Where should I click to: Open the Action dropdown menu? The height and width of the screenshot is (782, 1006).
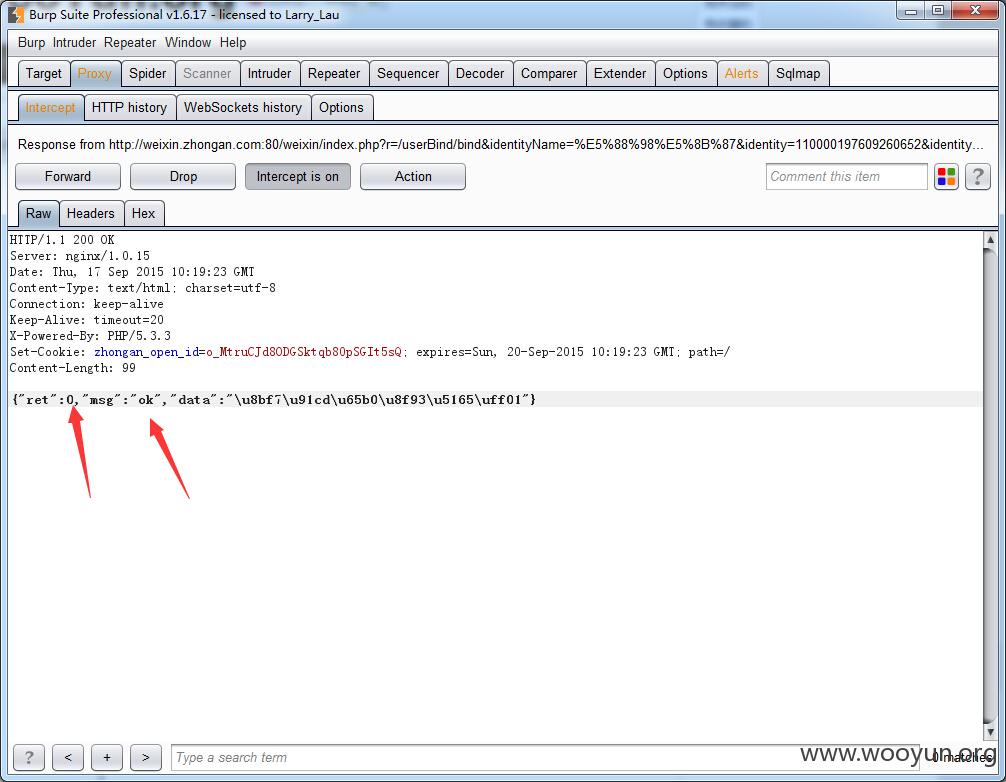(413, 176)
